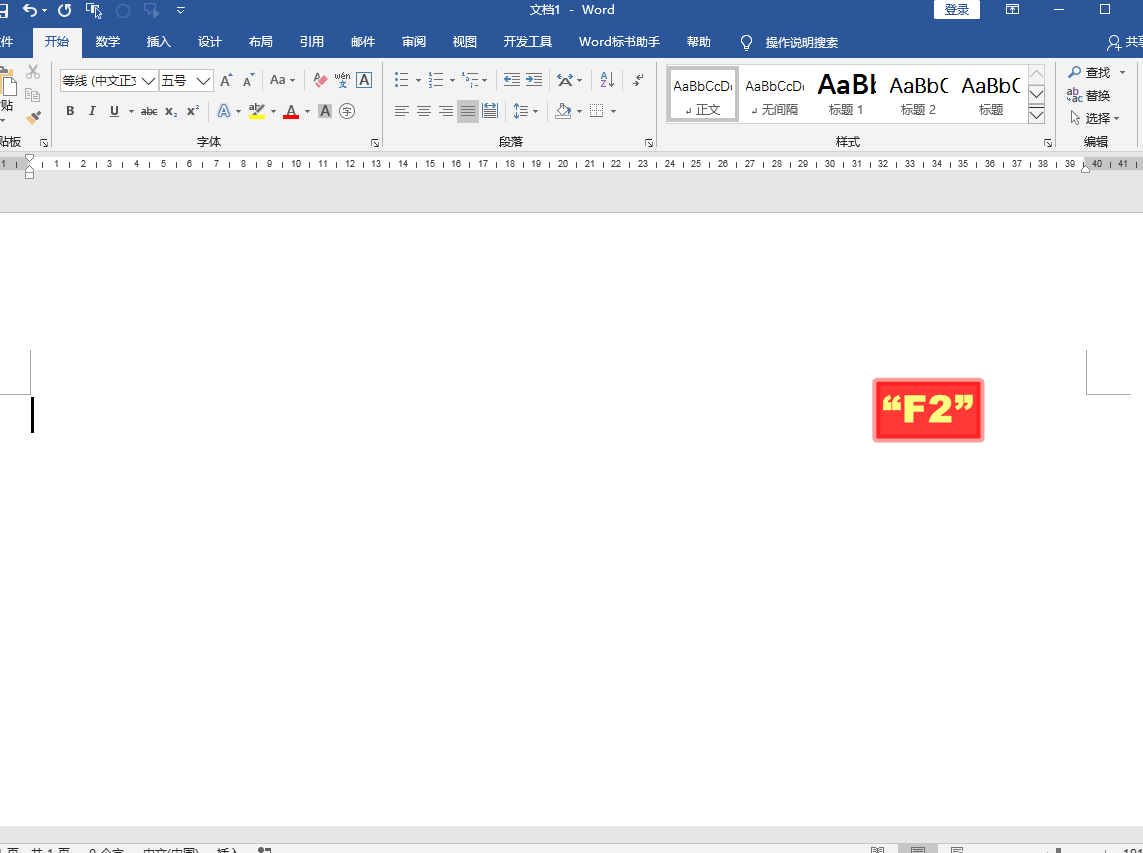This screenshot has width=1143, height=853.
Task: Expand Asian layout dropdown
Action: pos(580,80)
